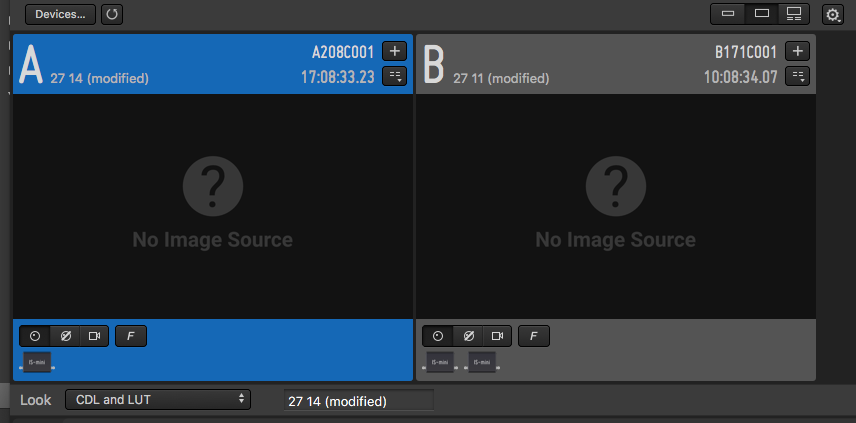Select the medium slot layout view
Image resolution: width=856 pixels, height=423 pixels.
coord(761,14)
